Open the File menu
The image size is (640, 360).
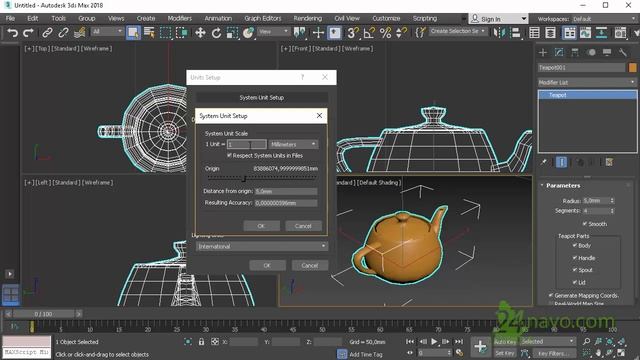[x=10, y=18]
